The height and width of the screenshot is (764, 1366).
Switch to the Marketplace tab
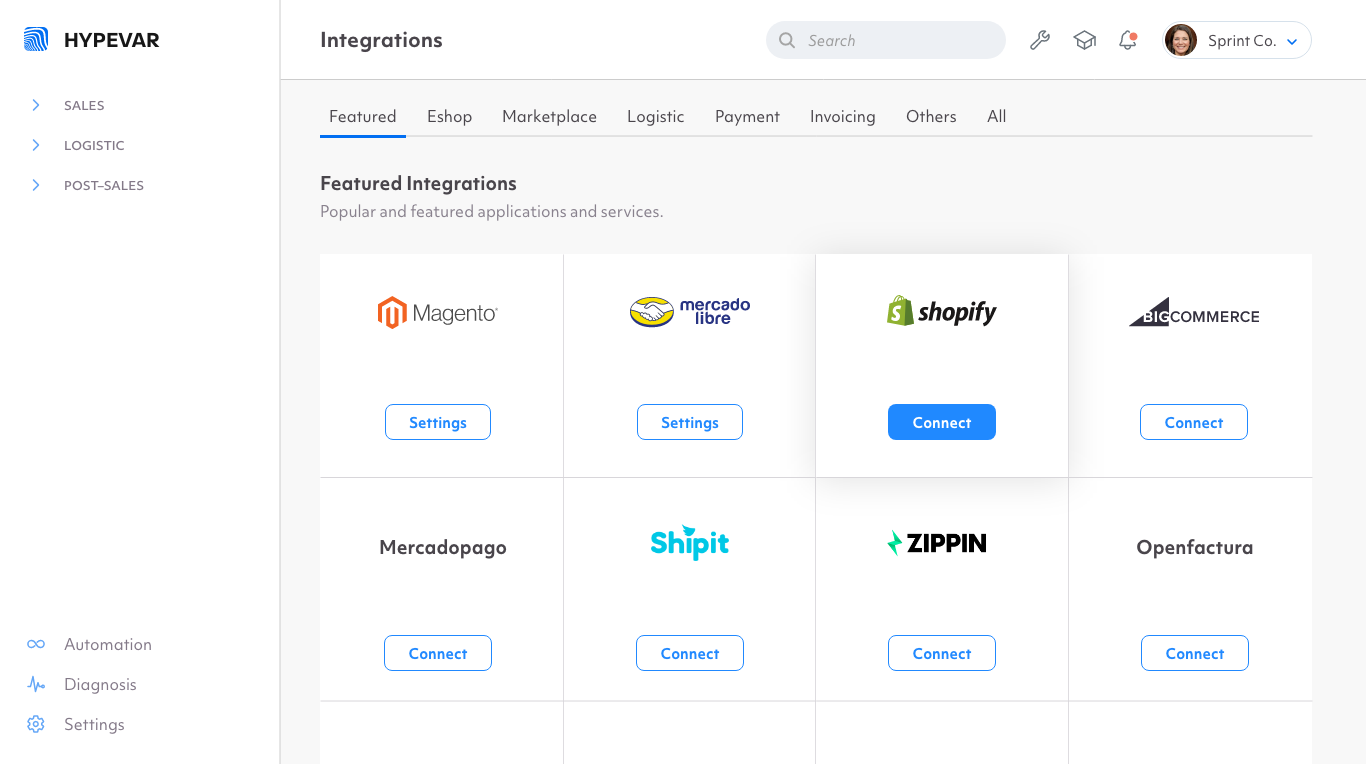pos(549,117)
